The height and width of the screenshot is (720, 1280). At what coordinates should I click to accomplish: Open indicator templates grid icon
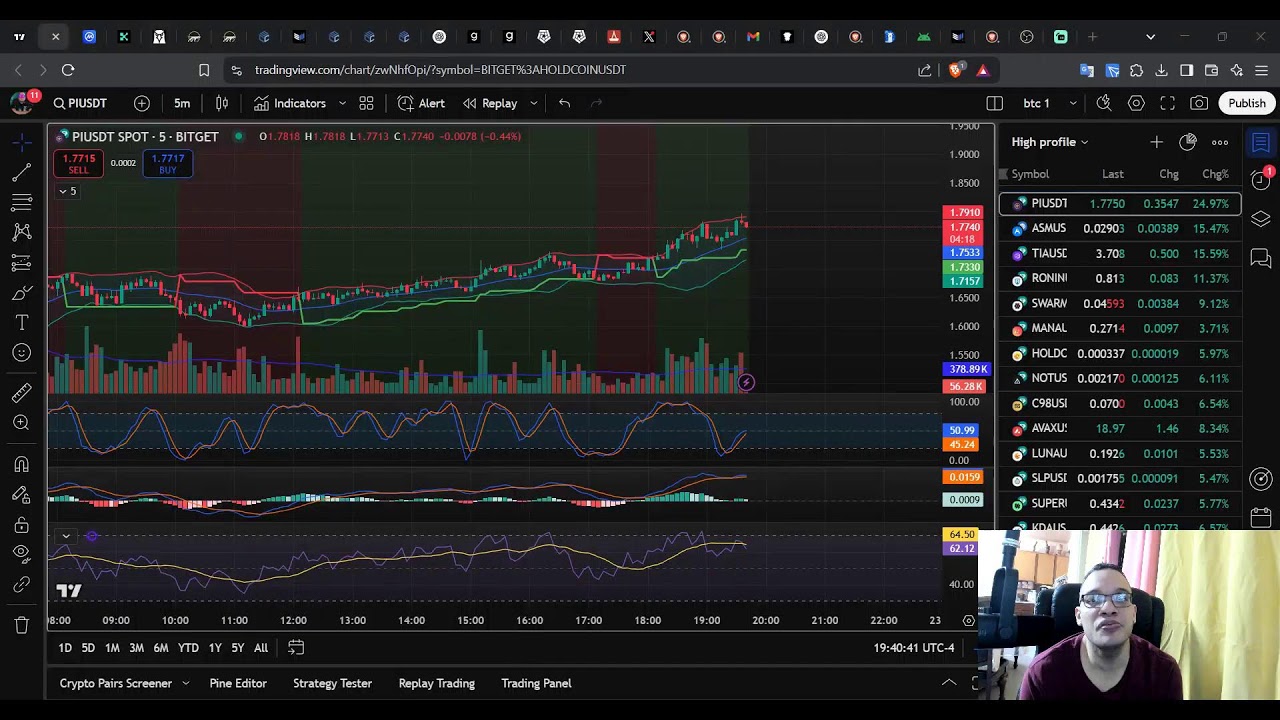(x=366, y=103)
